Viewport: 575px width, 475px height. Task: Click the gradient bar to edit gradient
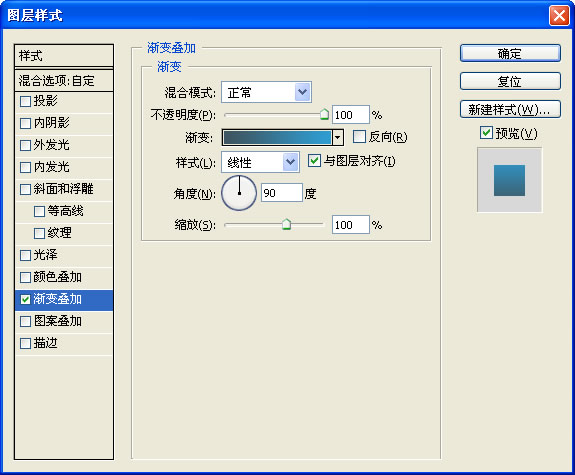click(x=277, y=138)
